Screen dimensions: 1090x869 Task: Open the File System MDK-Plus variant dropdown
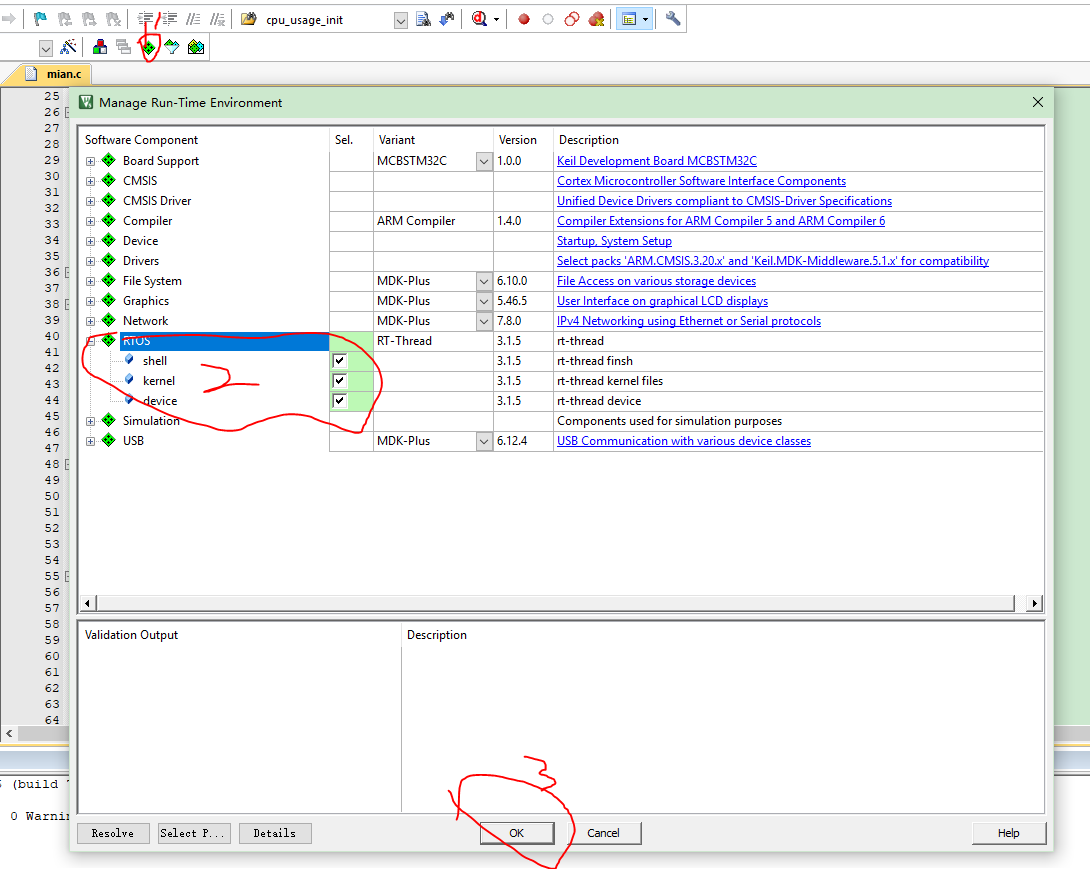coord(484,282)
